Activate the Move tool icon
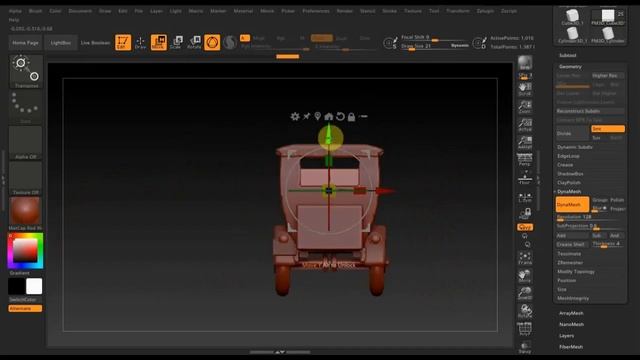The width and height of the screenshot is (640, 360). click(158, 42)
